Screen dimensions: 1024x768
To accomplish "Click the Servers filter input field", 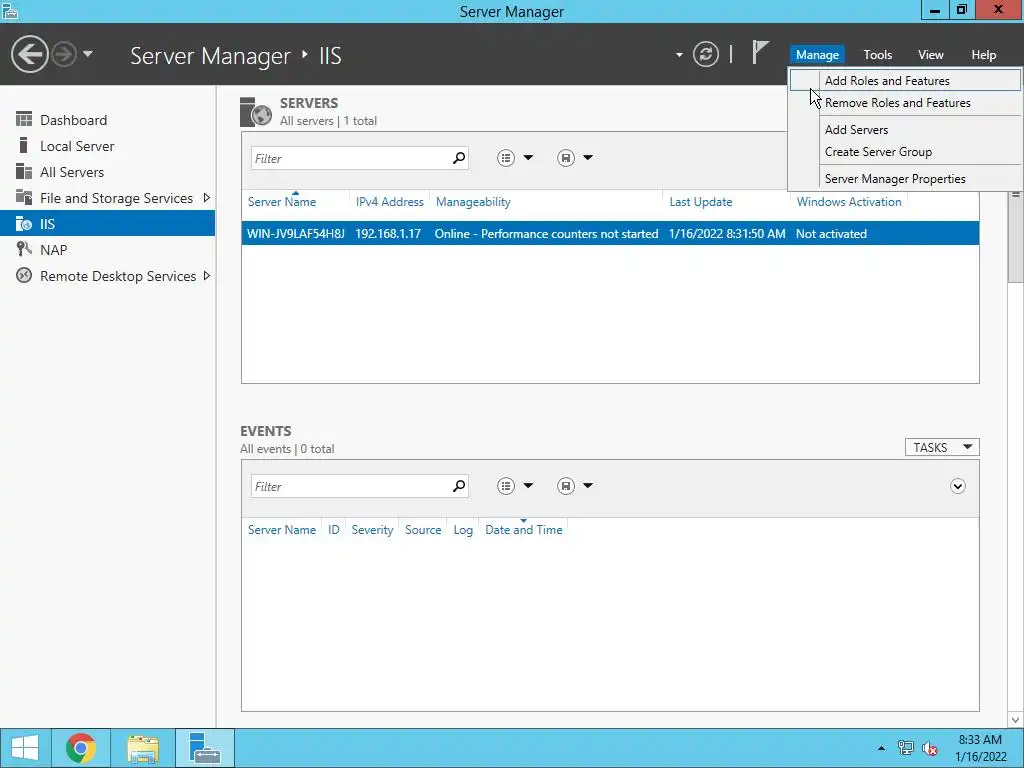I will pyautogui.click(x=351, y=158).
